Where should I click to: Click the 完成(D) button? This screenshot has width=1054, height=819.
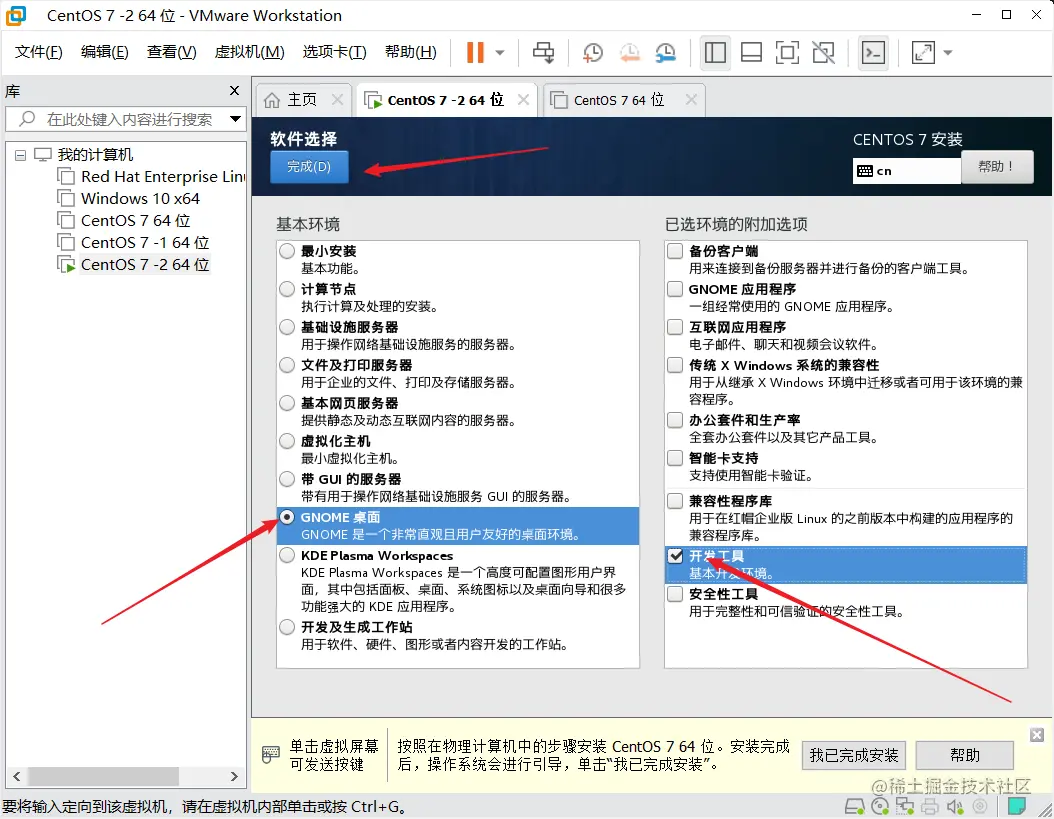click(309, 167)
